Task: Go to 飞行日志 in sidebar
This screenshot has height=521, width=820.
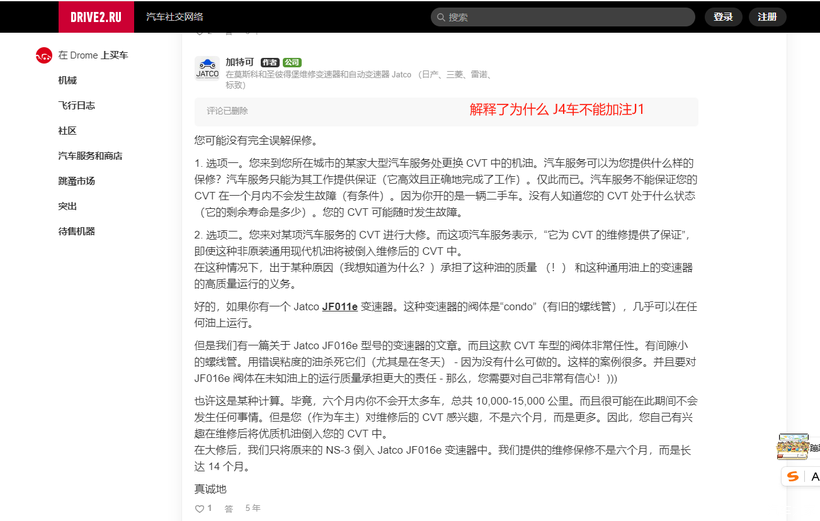Action: (x=76, y=105)
